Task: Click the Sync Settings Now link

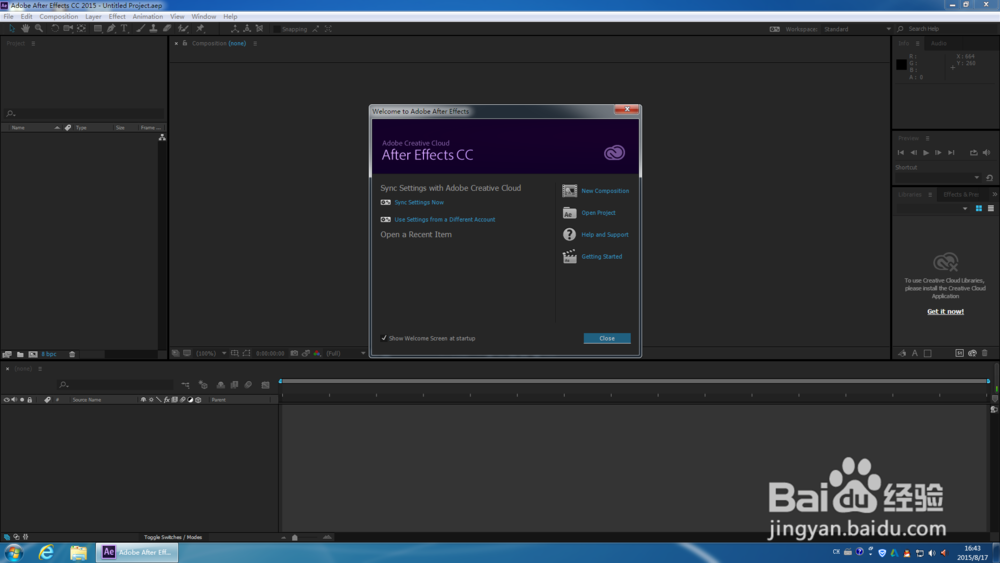Action: [419, 202]
